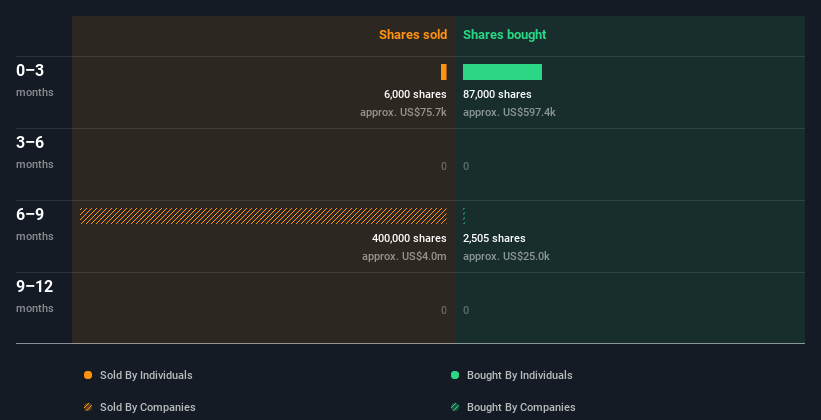Toggle the Sold By Companies legend label
821x420 pixels.
pyautogui.click(x=147, y=407)
